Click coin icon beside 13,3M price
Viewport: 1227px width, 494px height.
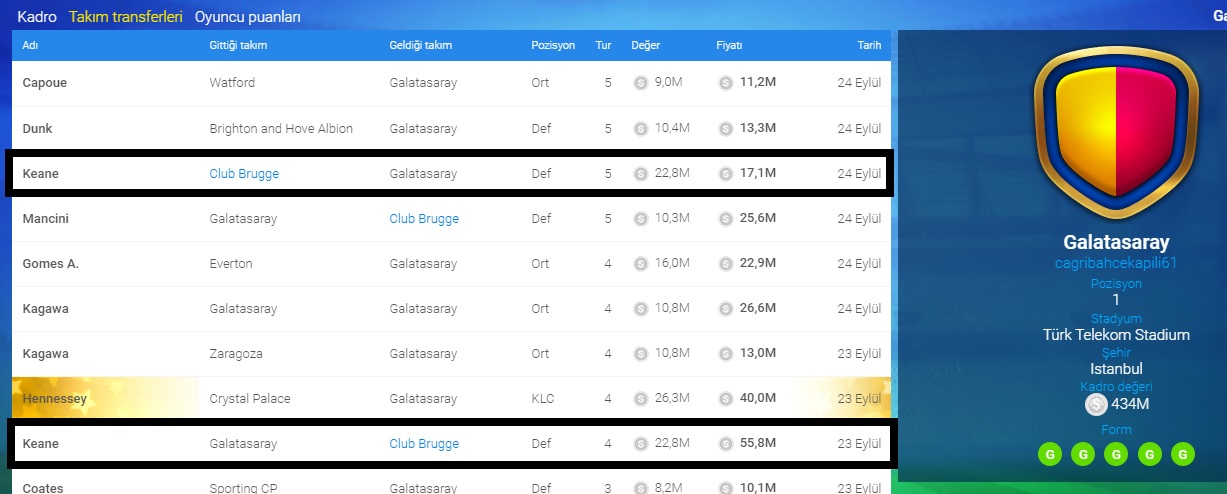click(726, 128)
